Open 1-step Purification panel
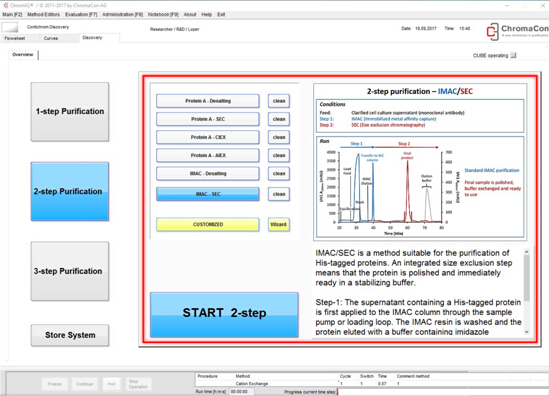Viewport: 549px width, 396px height. pos(70,112)
